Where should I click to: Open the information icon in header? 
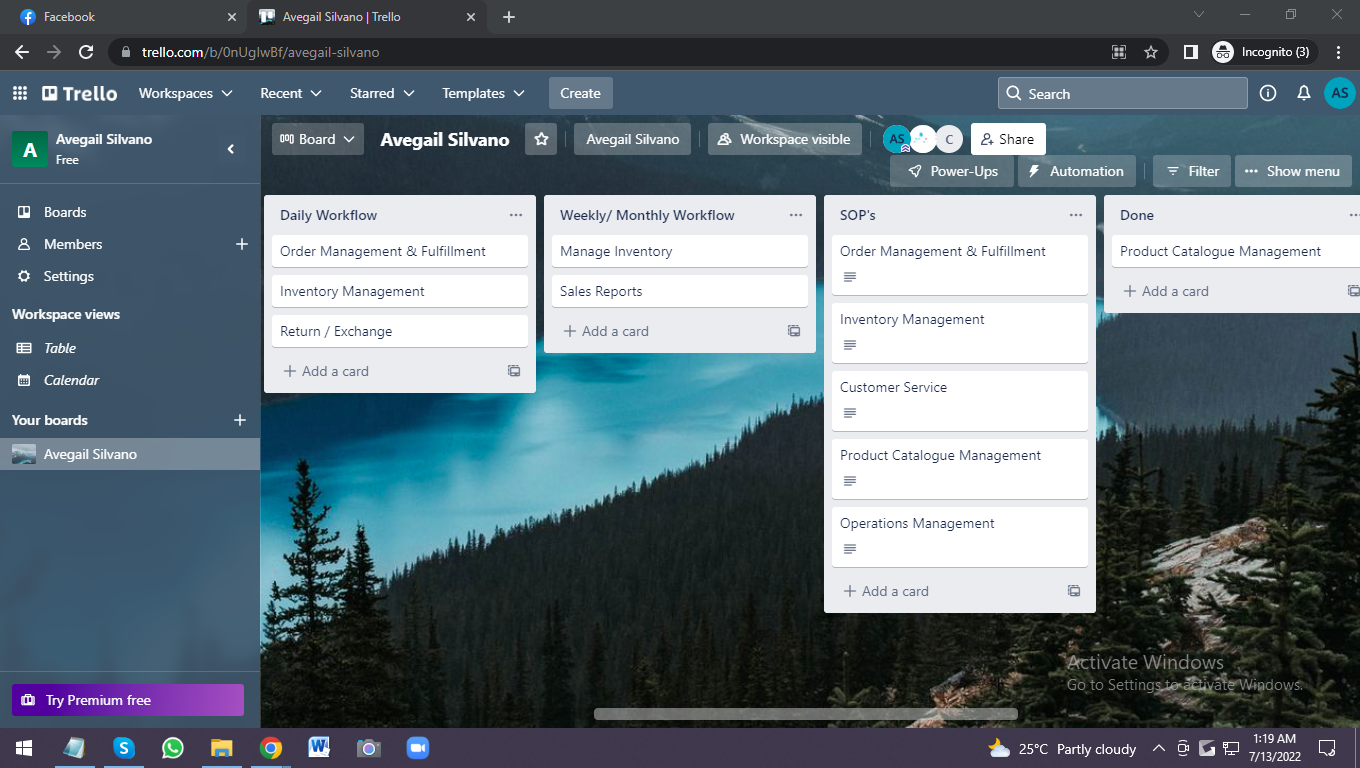1268,93
